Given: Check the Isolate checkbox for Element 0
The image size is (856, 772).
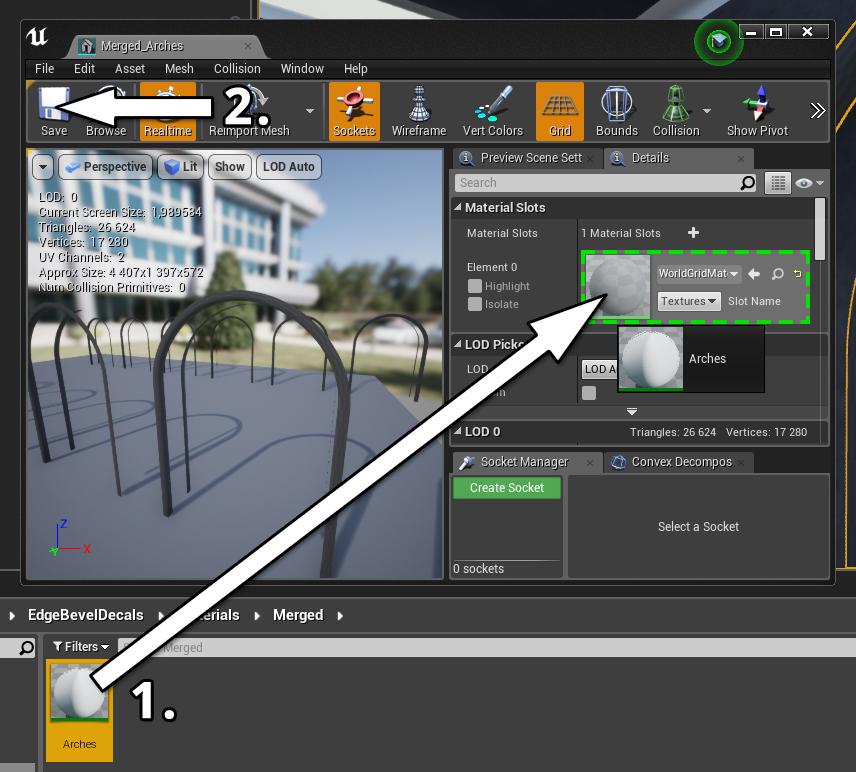Looking at the screenshot, I should coord(475,304).
